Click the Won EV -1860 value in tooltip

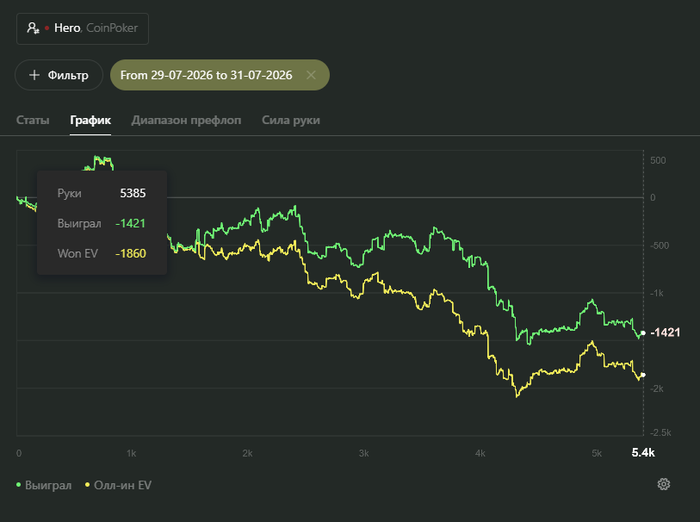(130, 254)
